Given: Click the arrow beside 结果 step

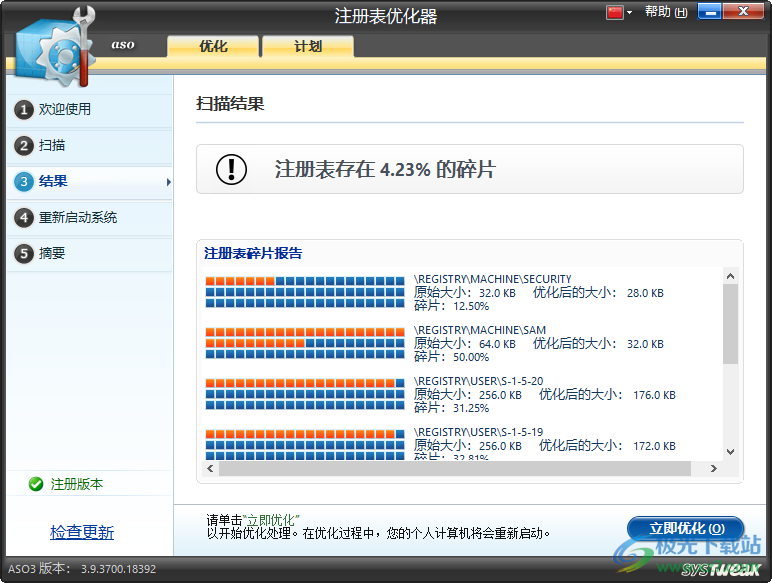Looking at the screenshot, I should (x=168, y=182).
